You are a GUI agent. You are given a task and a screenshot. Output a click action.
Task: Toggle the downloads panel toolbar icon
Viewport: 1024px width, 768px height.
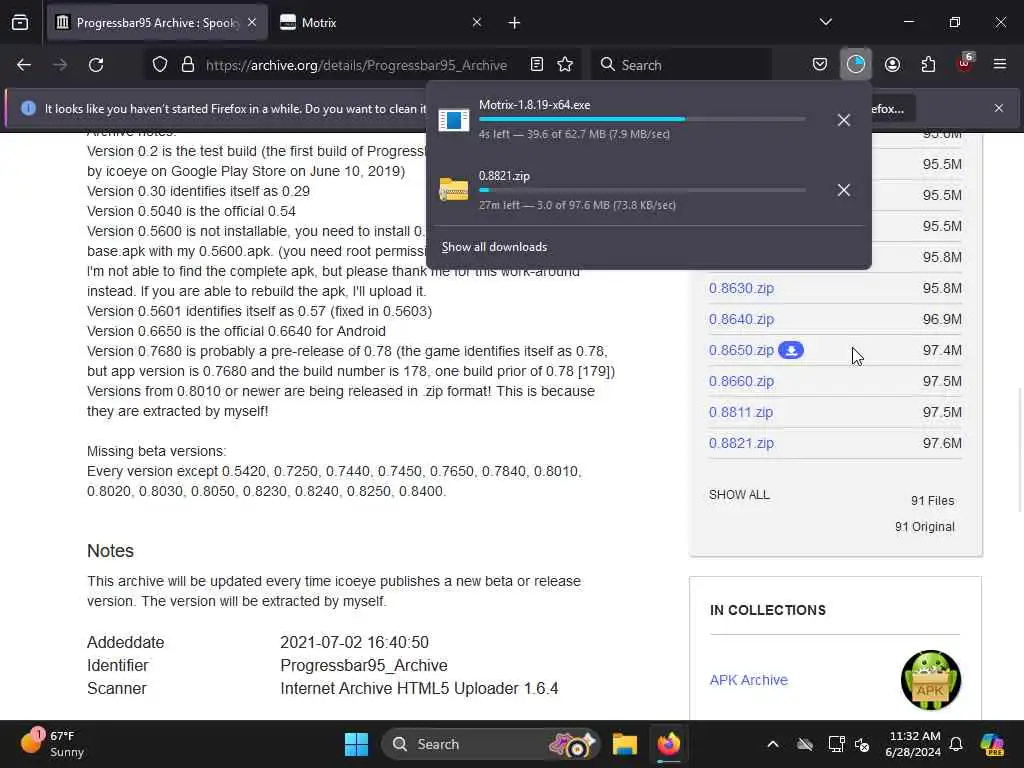click(x=856, y=64)
